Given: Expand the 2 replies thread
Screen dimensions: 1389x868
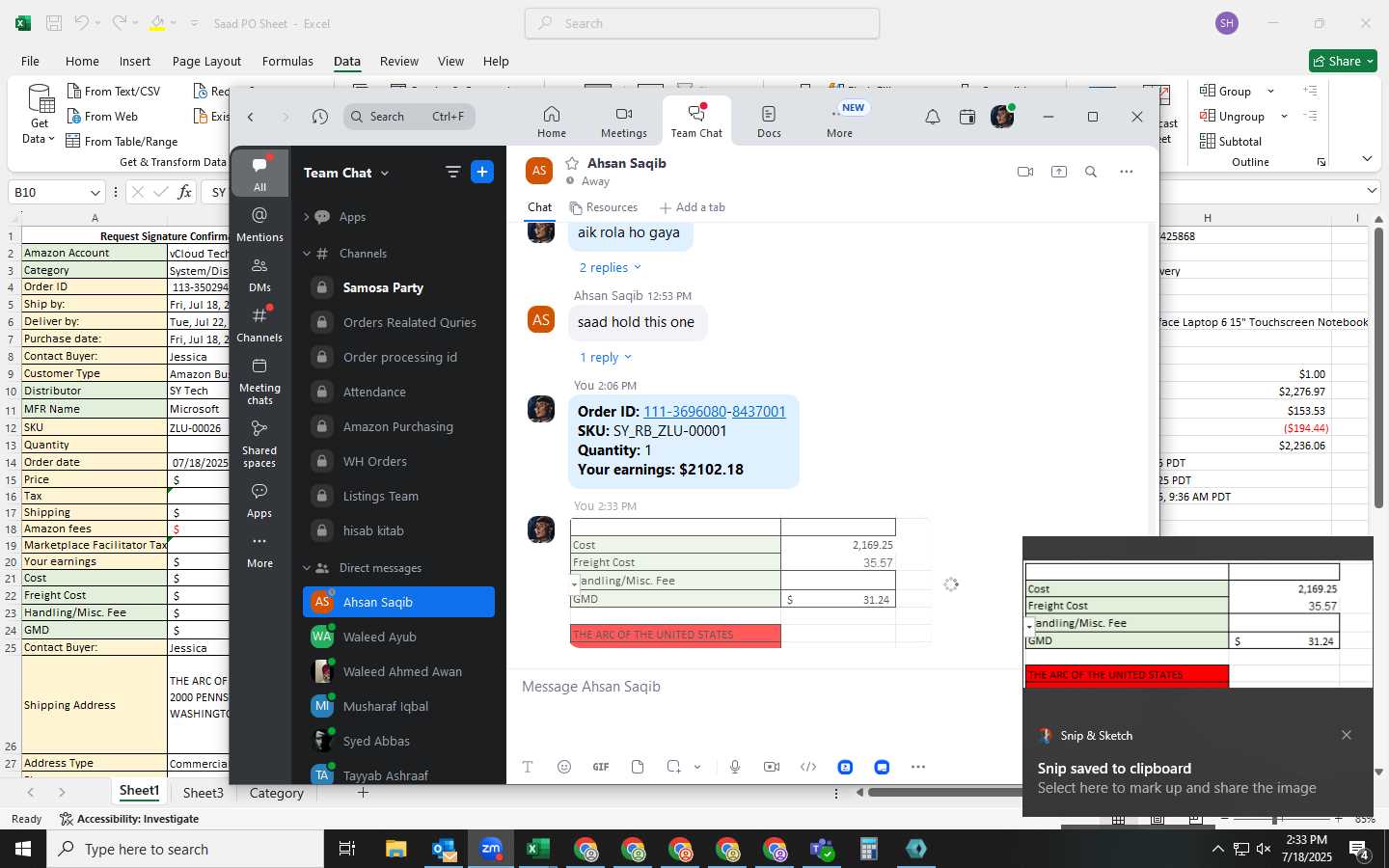Looking at the screenshot, I should coord(610,267).
